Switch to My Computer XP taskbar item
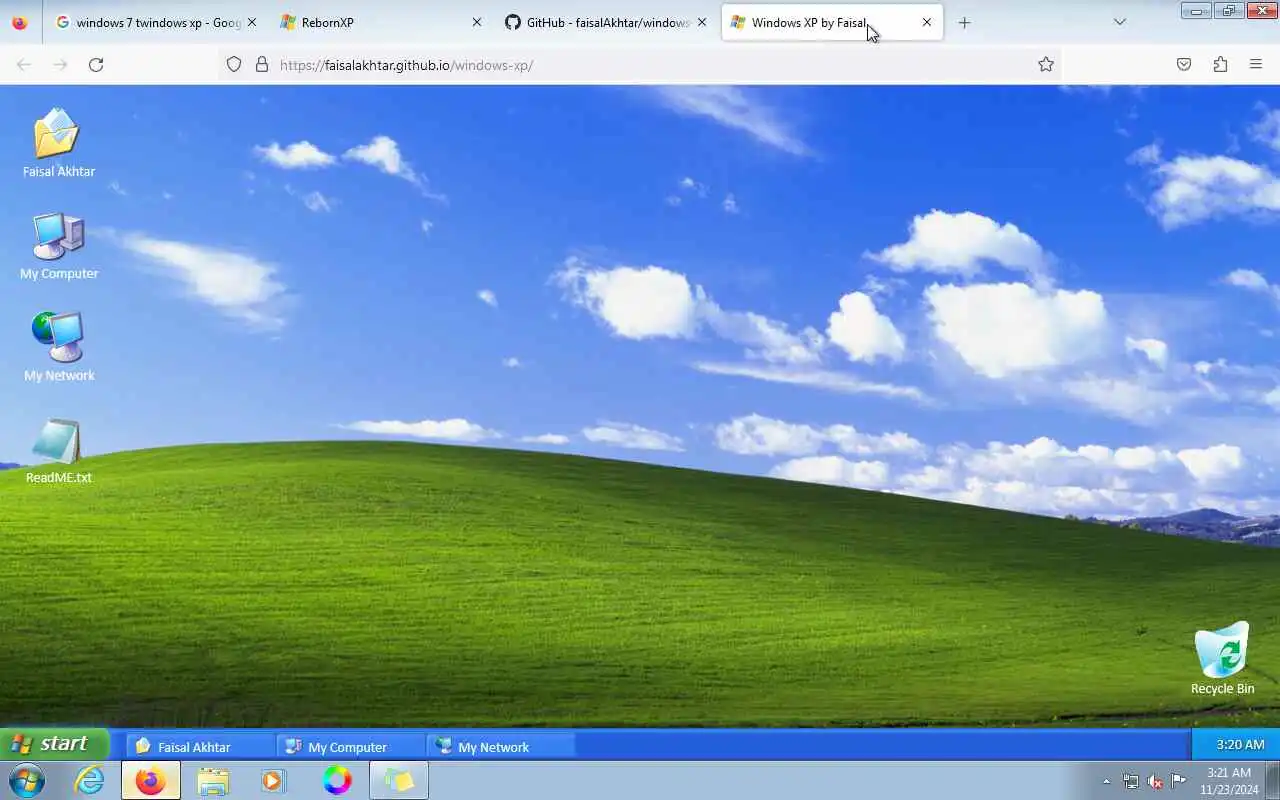Screen dimensions: 1280x800 pos(351,746)
